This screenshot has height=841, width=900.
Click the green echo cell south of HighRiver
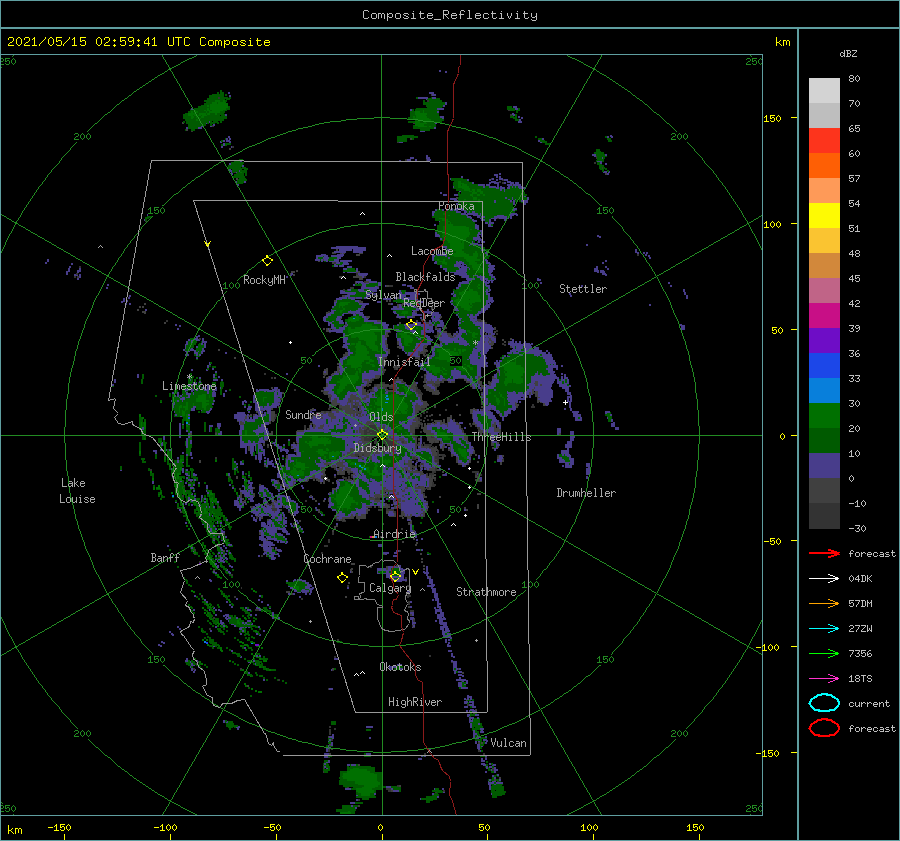point(360,780)
